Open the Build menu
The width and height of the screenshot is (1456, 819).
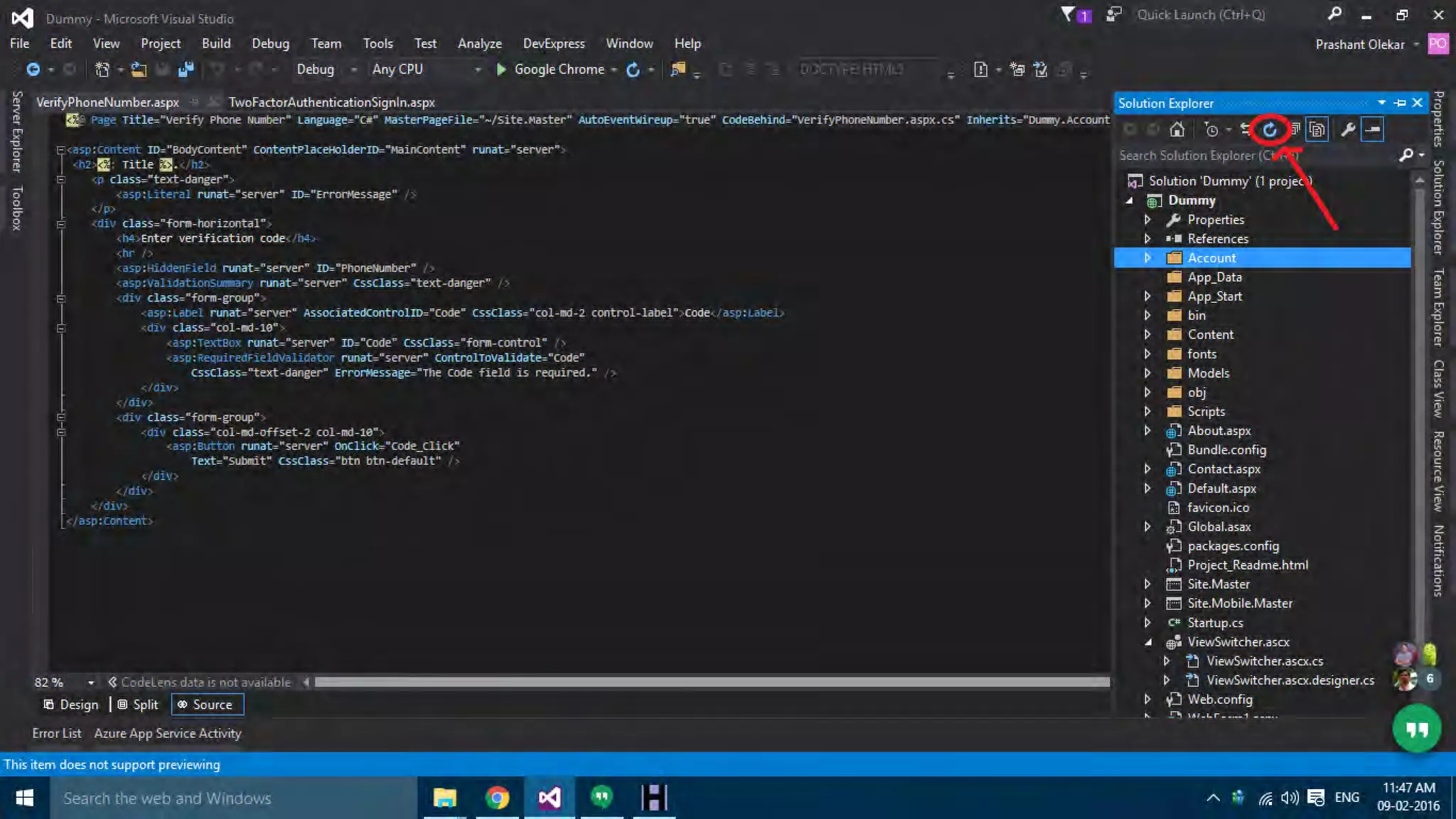(215, 43)
